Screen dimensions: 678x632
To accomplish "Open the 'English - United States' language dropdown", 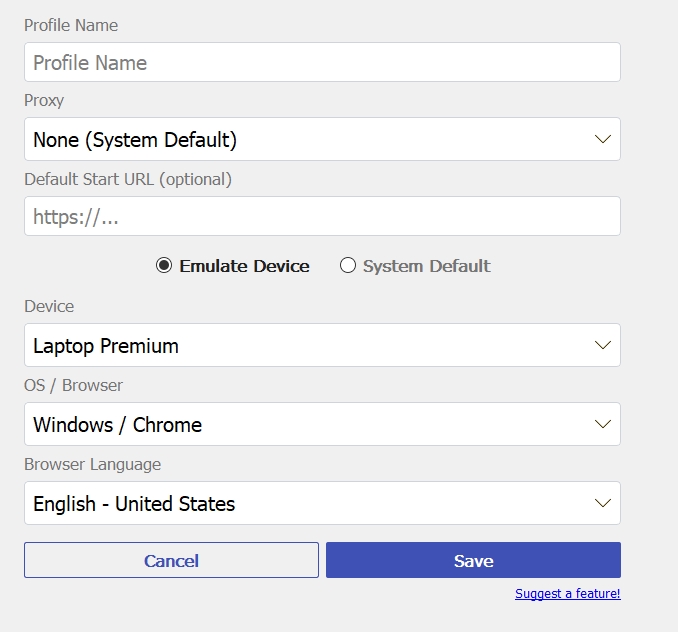I will pos(322,503).
